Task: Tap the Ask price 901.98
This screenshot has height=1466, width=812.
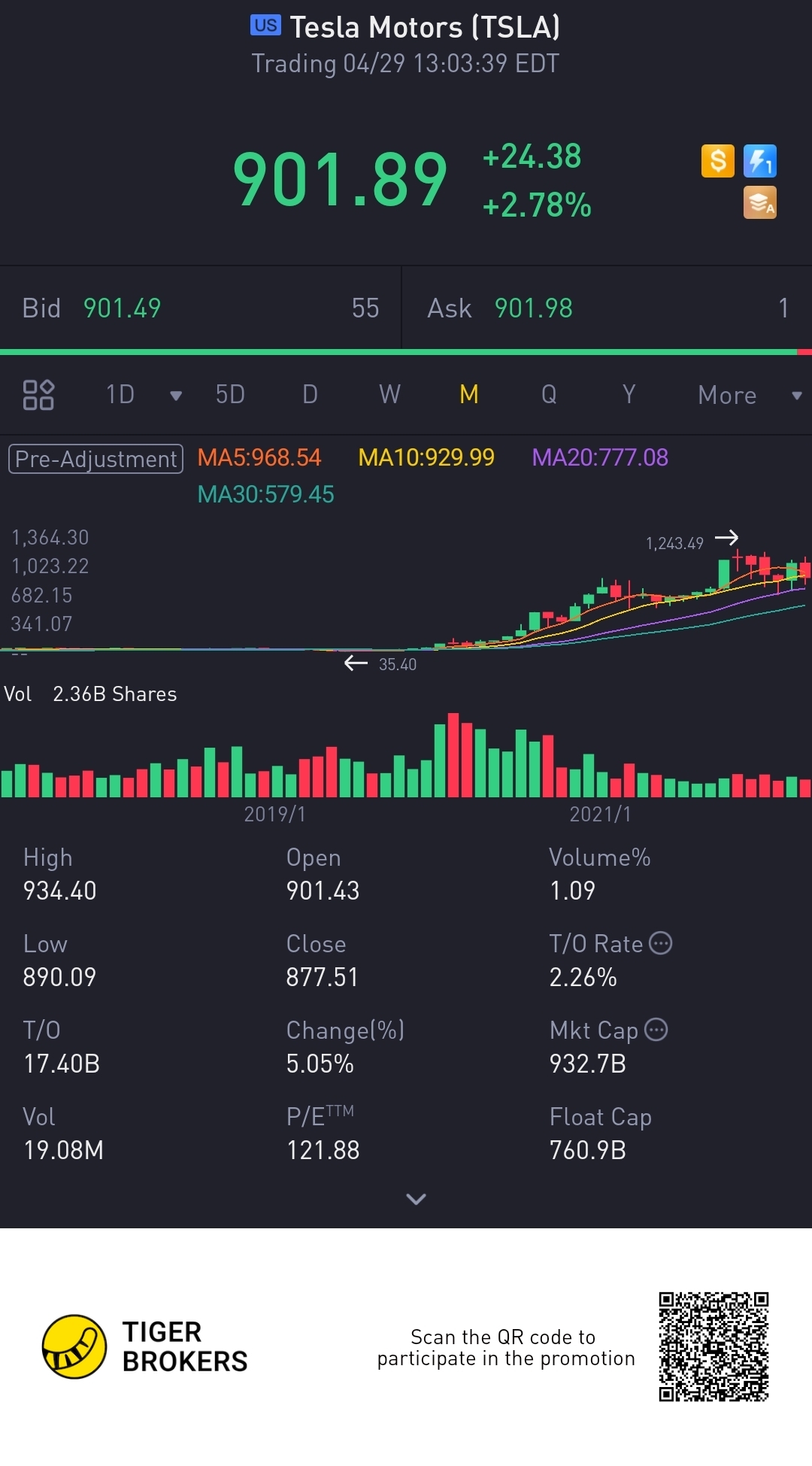Action: click(x=533, y=308)
